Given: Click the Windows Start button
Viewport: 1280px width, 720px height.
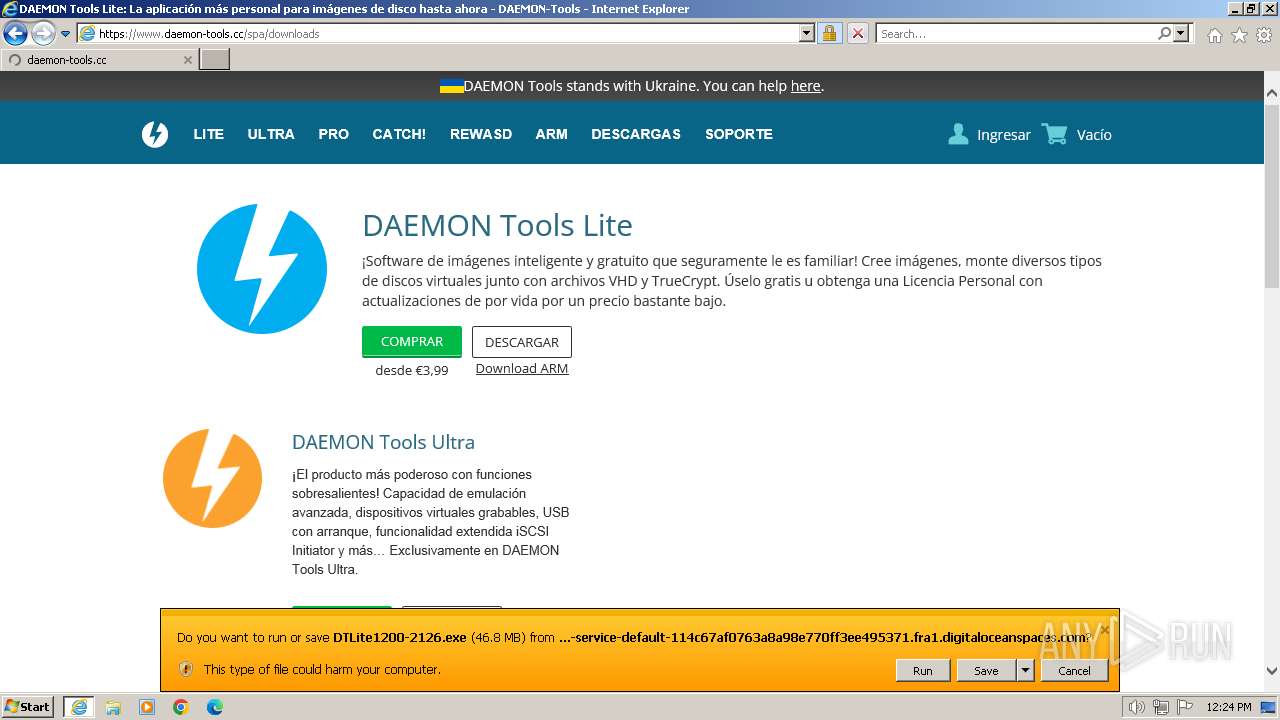Looking at the screenshot, I should (x=27, y=707).
